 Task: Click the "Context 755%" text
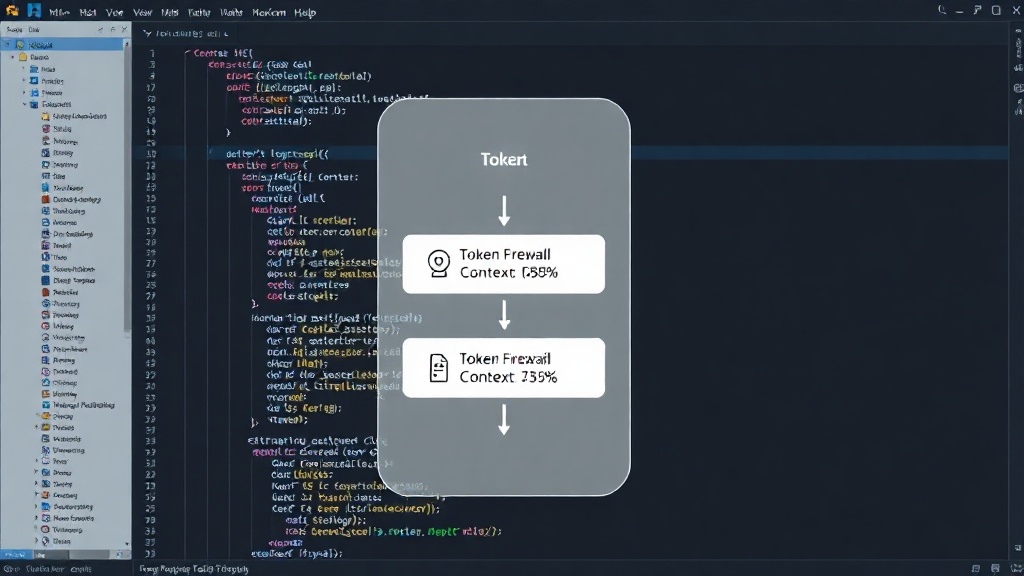pyautogui.click(x=508, y=377)
